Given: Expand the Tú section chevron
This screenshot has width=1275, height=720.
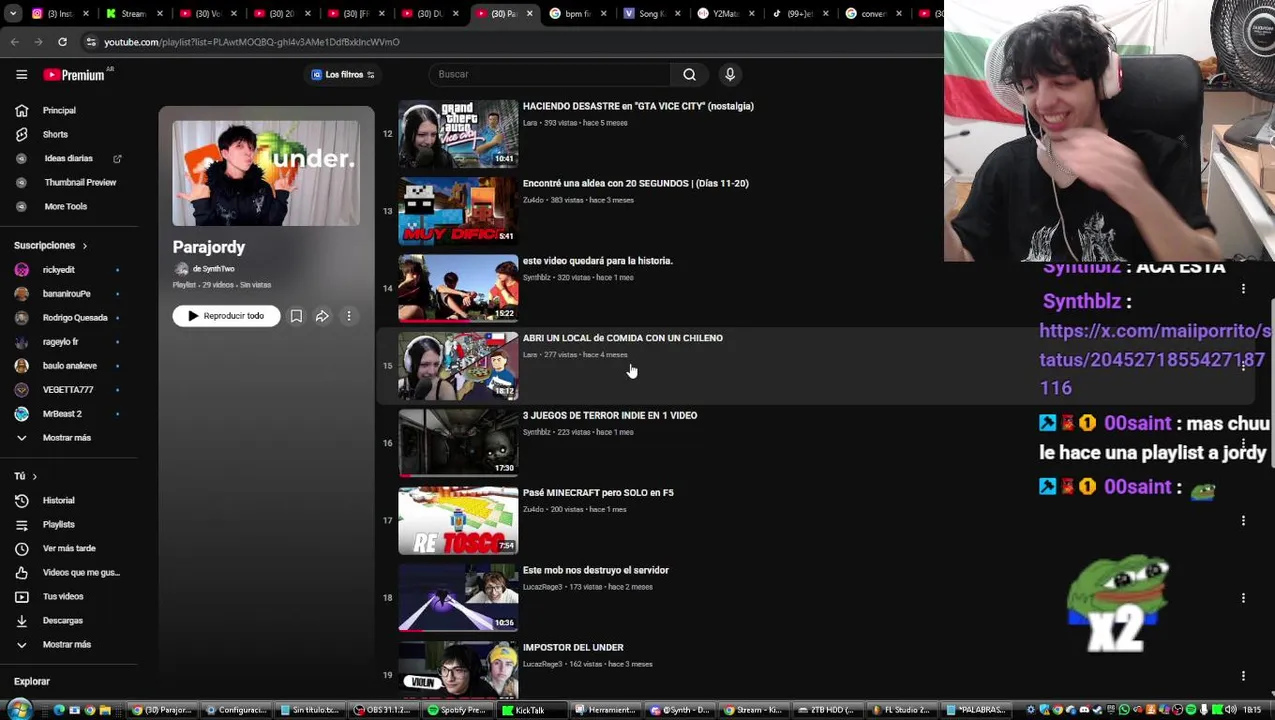Looking at the screenshot, I should pos(34,476).
